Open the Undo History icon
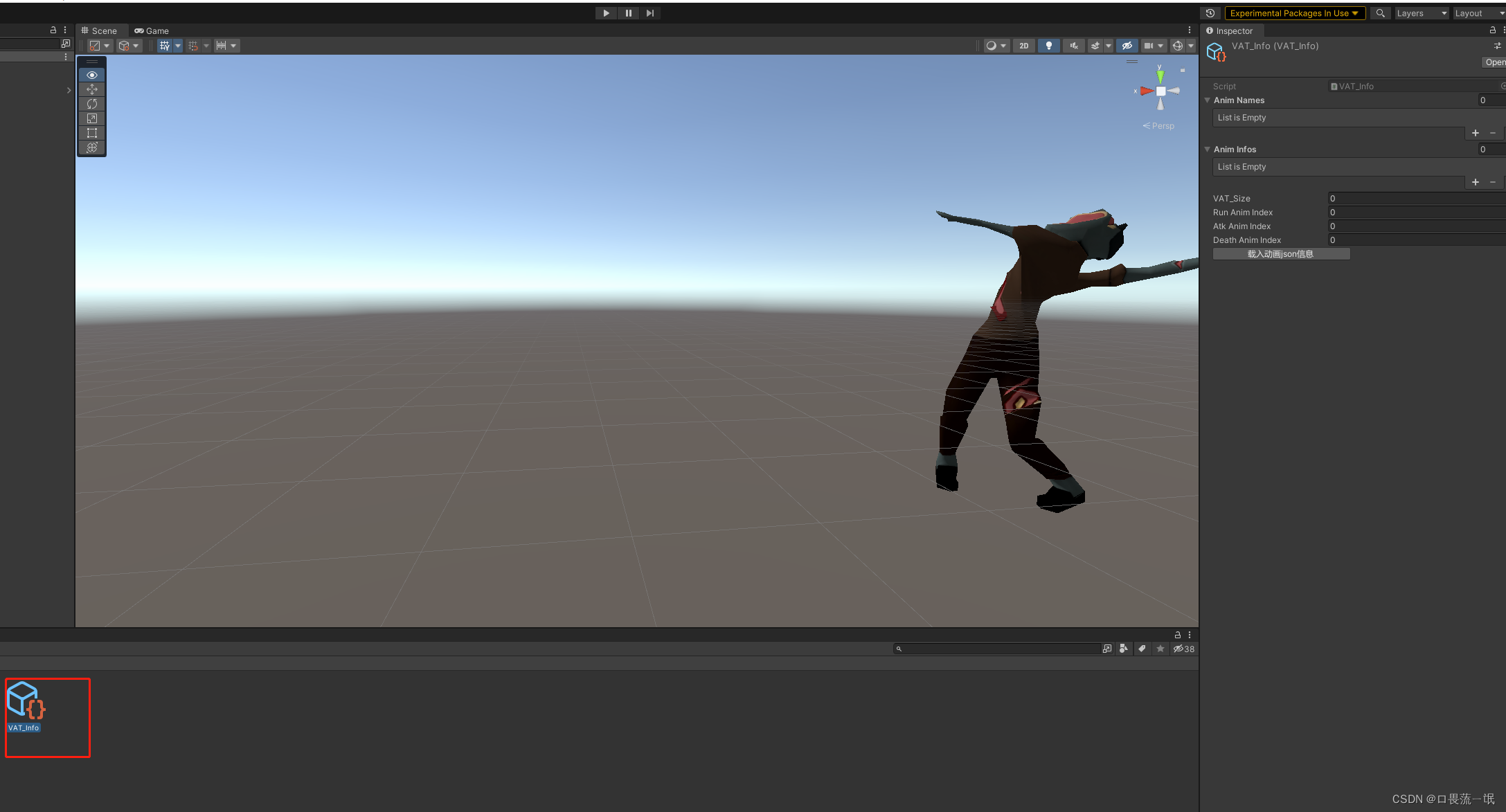Image resolution: width=1506 pixels, height=812 pixels. click(1210, 13)
